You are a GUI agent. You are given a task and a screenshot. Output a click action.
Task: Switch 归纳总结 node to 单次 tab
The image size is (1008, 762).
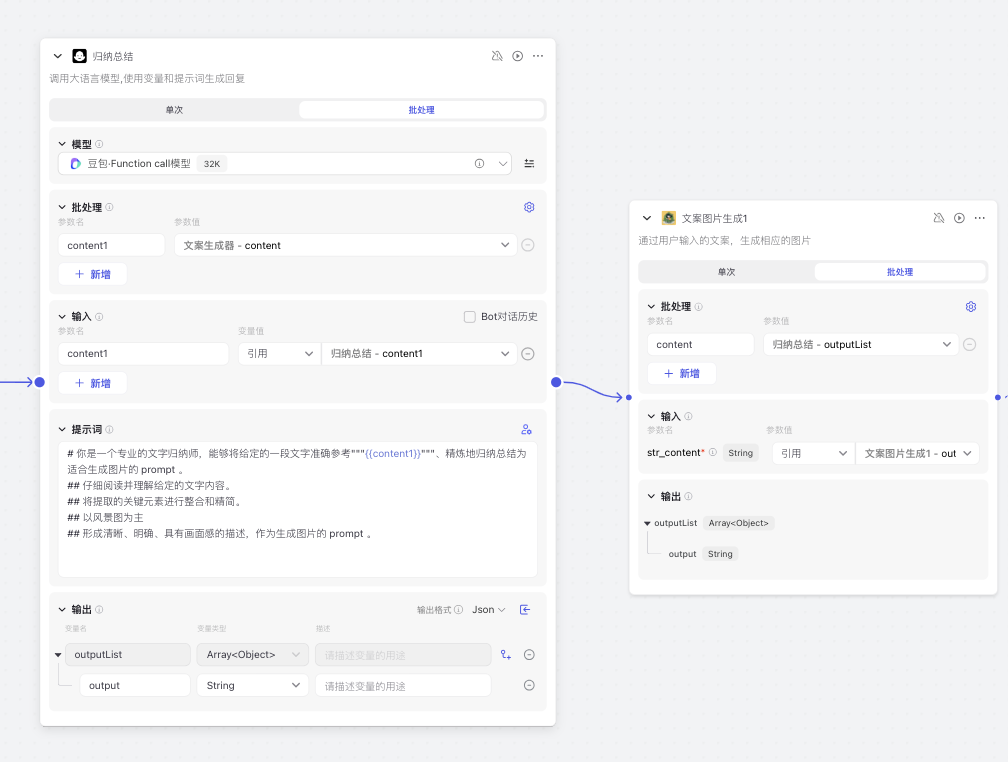point(174,110)
